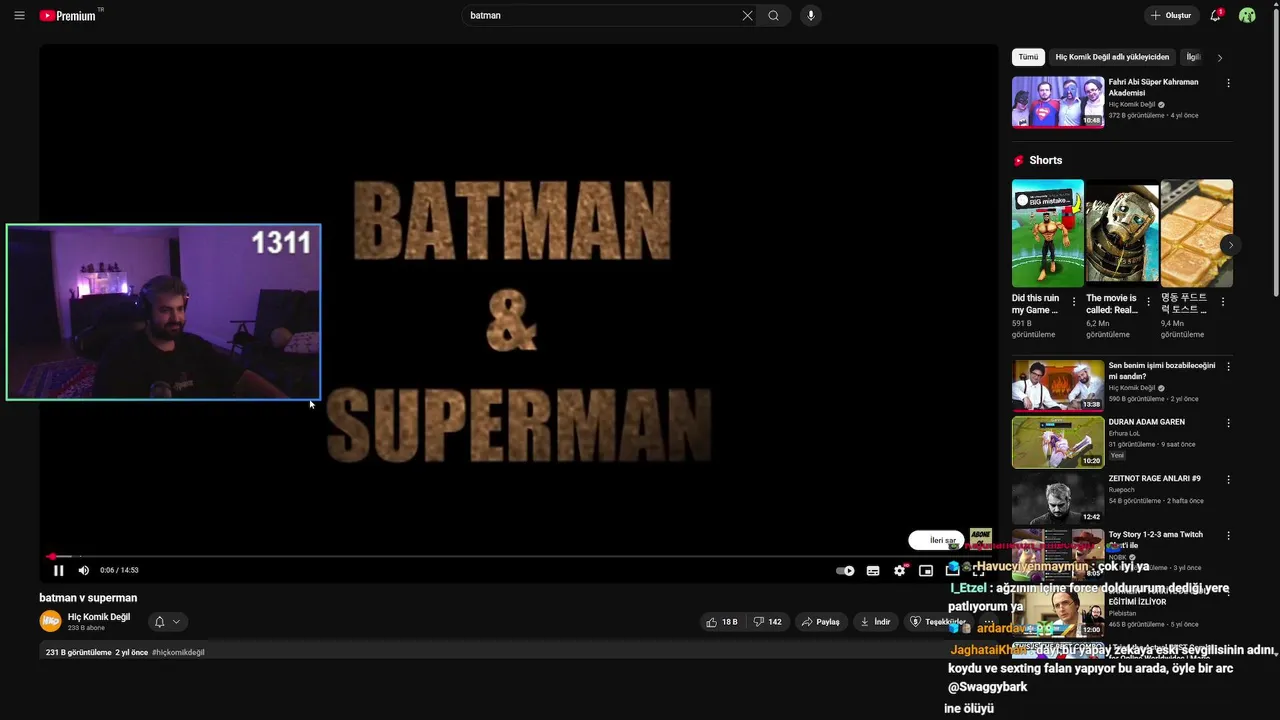Screen dimensions: 1280x720
Task: Clear the search box with X
Action: (747, 15)
